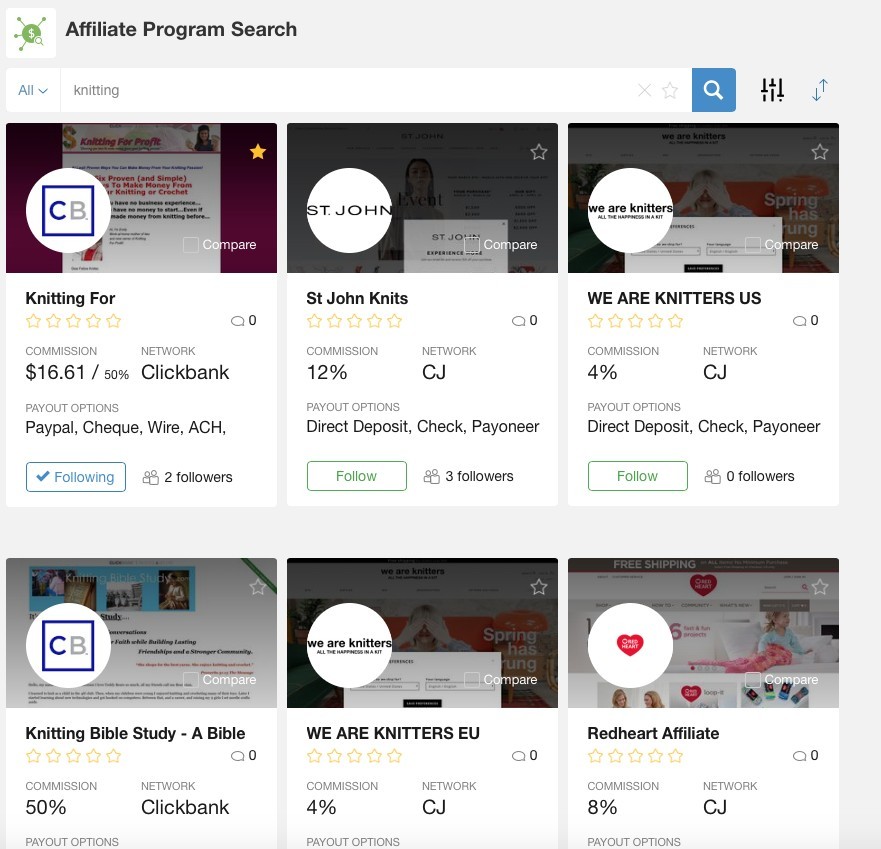The width and height of the screenshot is (881, 849).
Task: Check Compare box on WE ARE KNITTERS US
Action: (753, 244)
